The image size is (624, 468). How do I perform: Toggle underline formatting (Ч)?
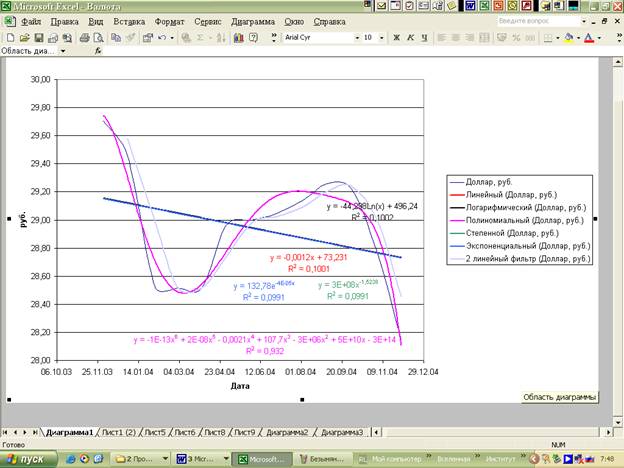425,37
